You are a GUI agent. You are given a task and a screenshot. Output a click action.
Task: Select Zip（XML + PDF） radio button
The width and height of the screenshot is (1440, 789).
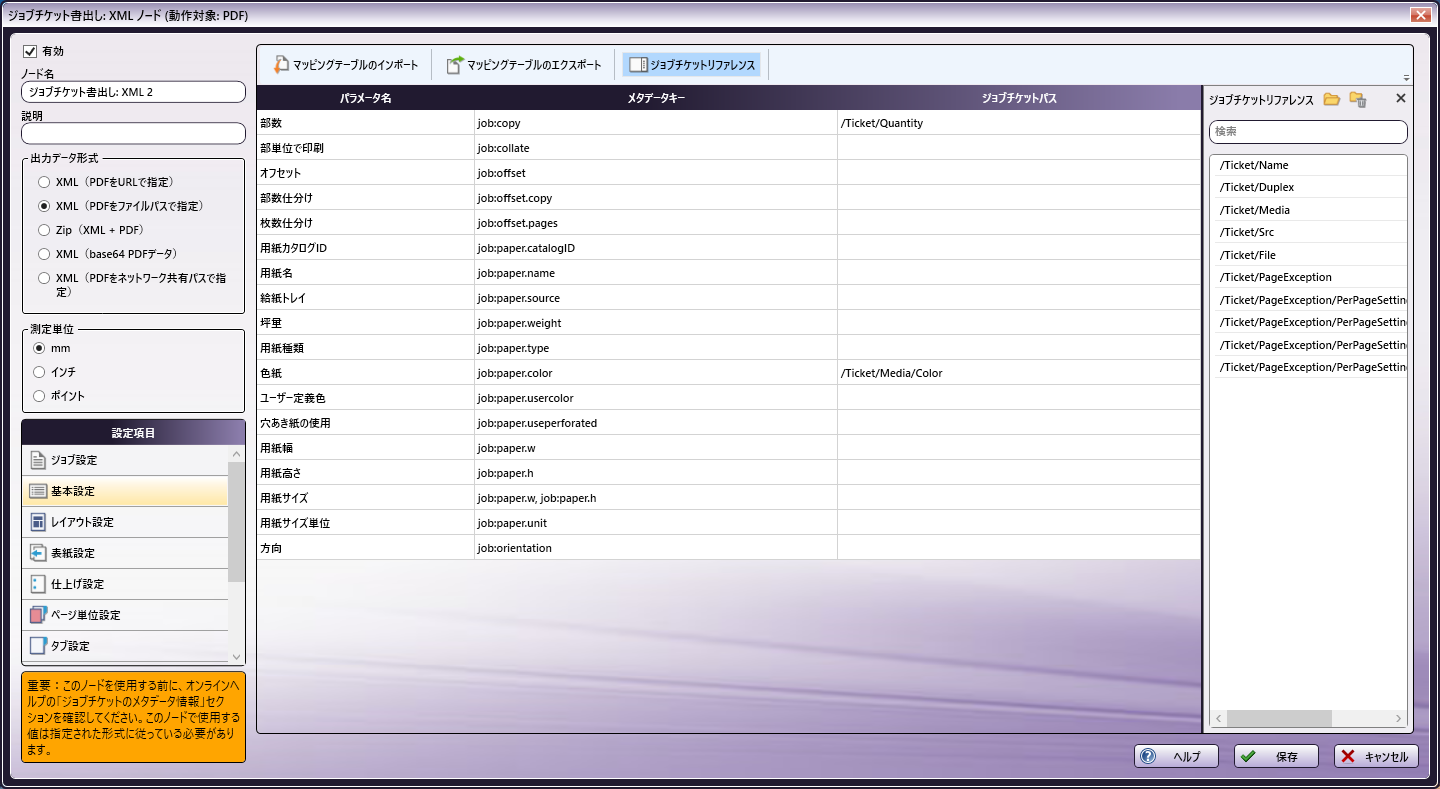[43, 230]
